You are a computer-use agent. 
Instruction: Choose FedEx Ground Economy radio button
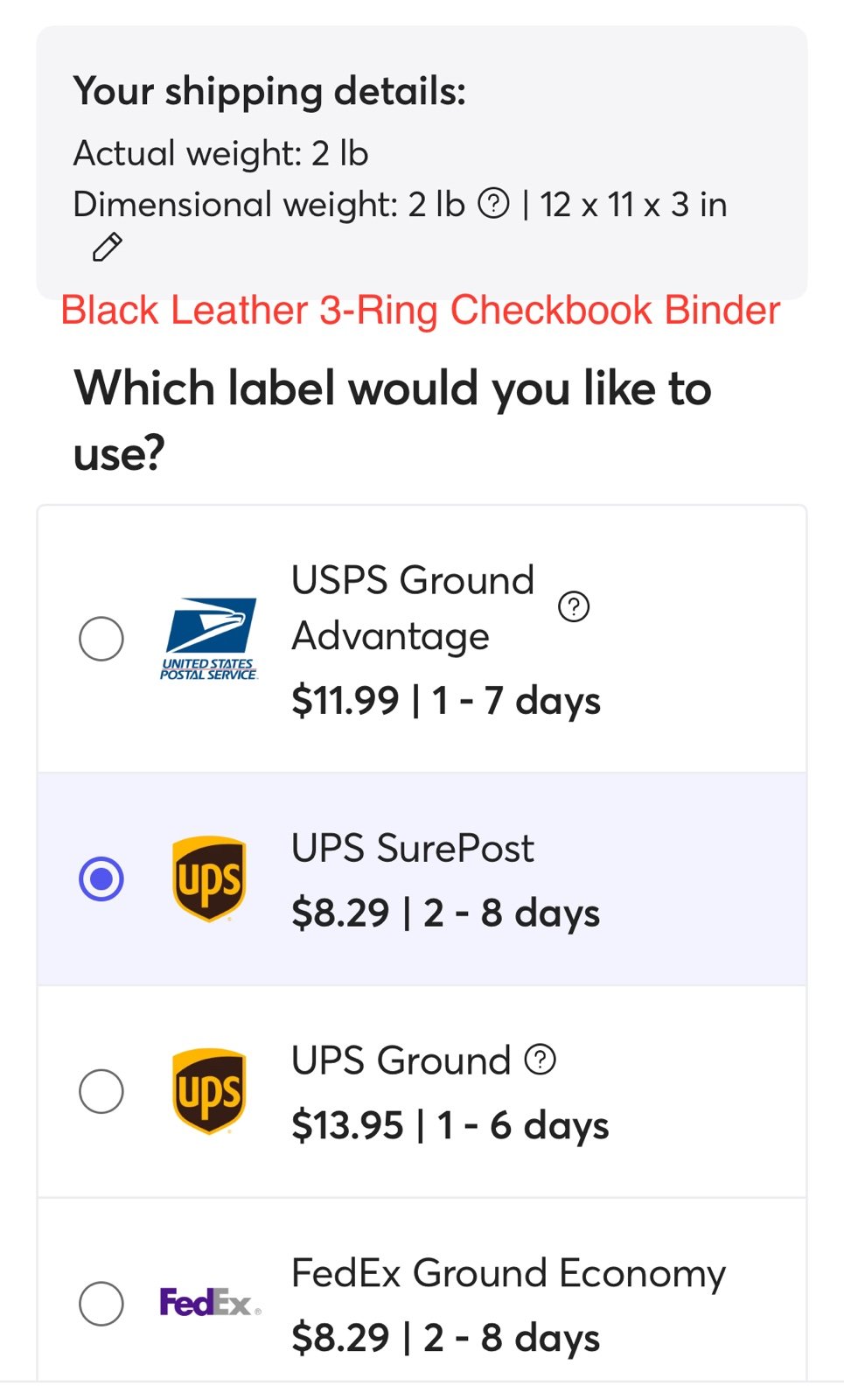(101, 1304)
